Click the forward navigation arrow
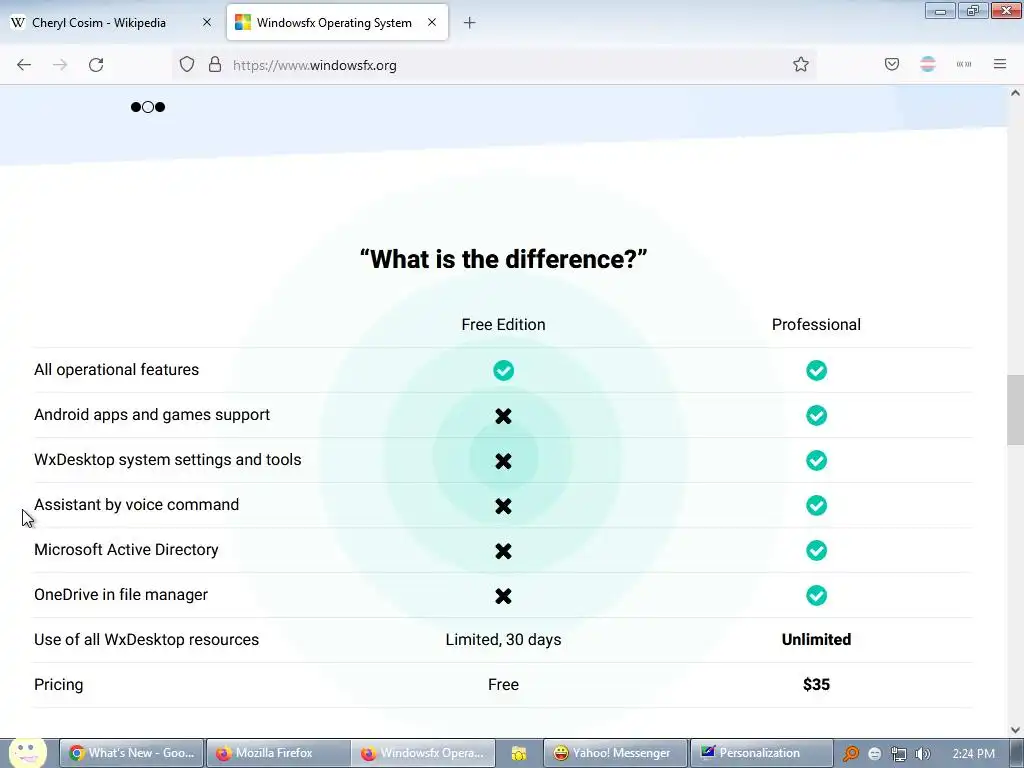Screen dimensions: 1024x768 point(60,65)
